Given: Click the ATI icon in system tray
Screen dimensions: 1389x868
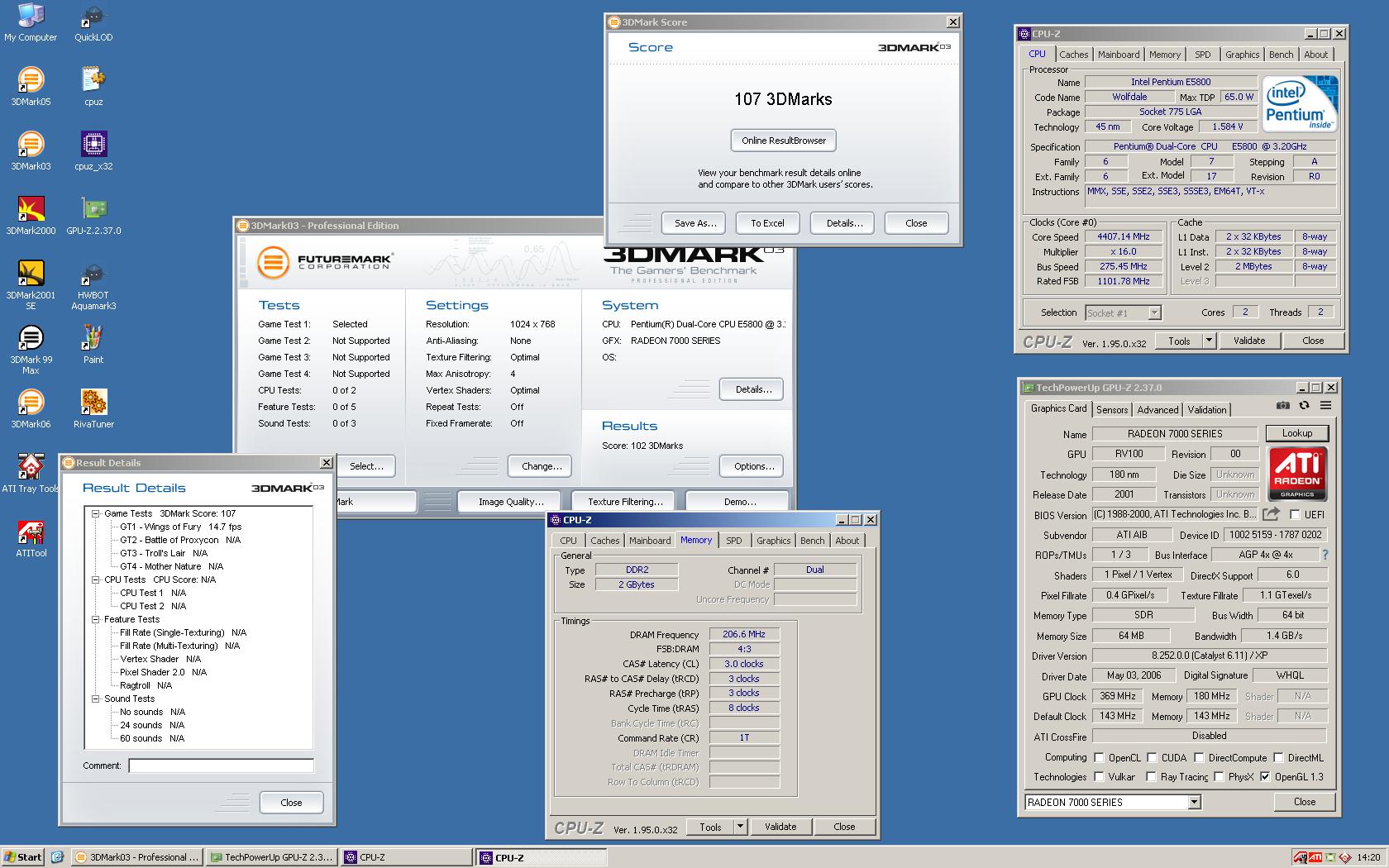Looking at the screenshot, I should coord(1315,857).
